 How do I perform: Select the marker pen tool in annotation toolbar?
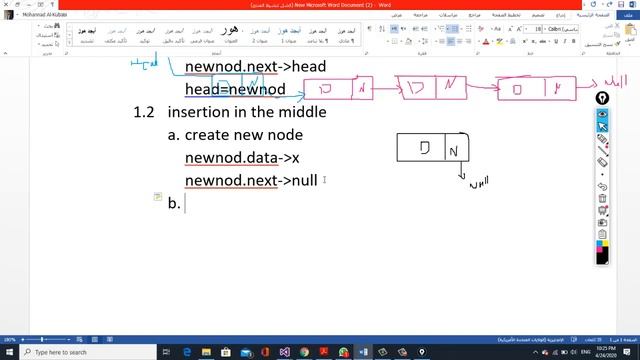pos(602,139)
